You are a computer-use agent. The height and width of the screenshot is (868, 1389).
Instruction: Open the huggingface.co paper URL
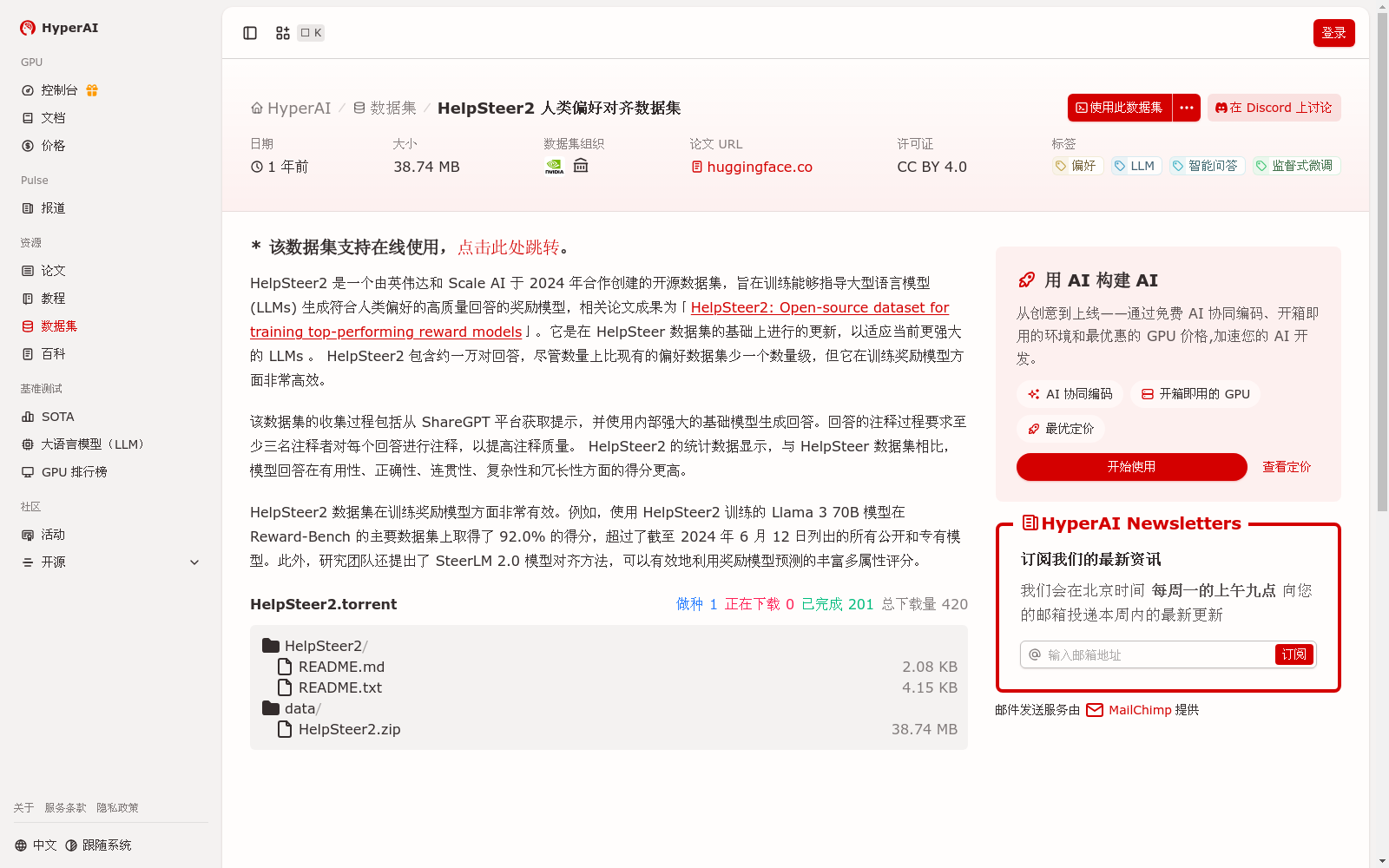point(752,167)
